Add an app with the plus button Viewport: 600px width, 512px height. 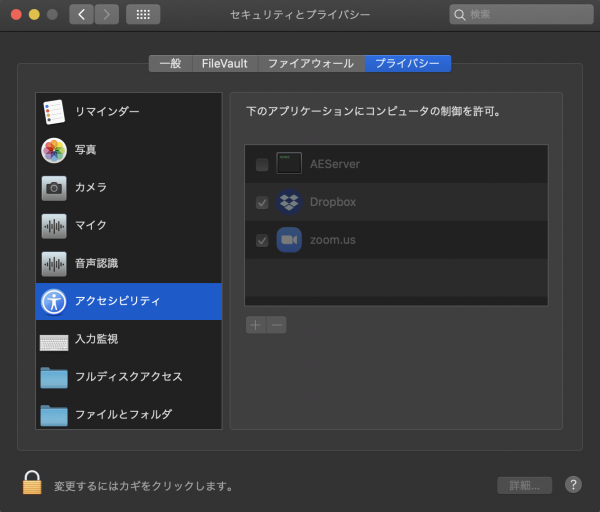256,325
